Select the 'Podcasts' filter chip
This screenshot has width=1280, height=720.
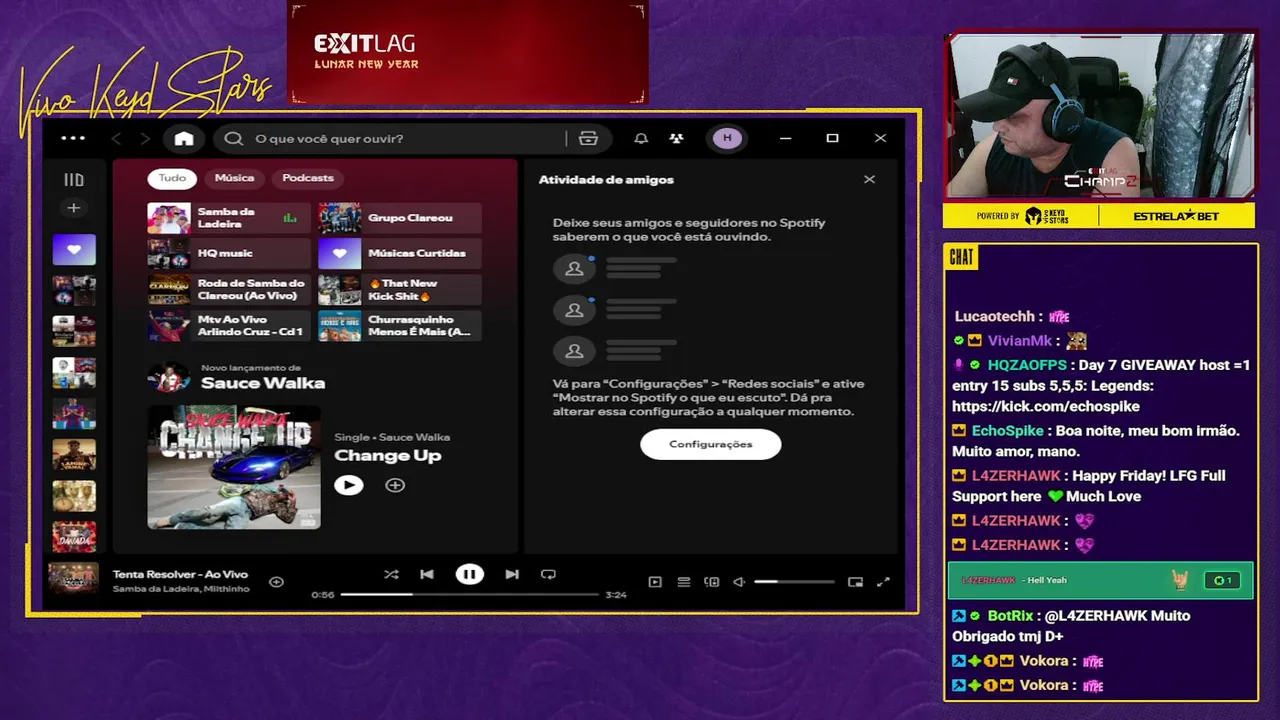(x=308, y=178)
